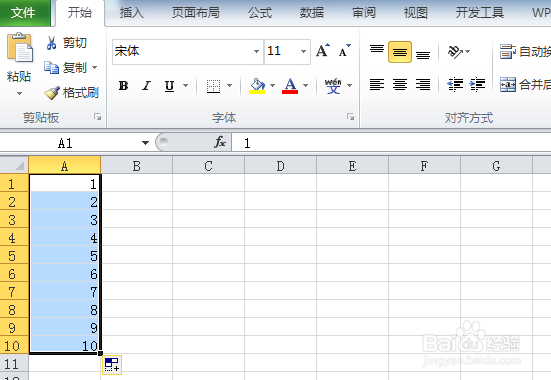Open the fill color dropdown arrow
Image resolution: width=551 pixels, height=380 pixels.
coord(272,85)
